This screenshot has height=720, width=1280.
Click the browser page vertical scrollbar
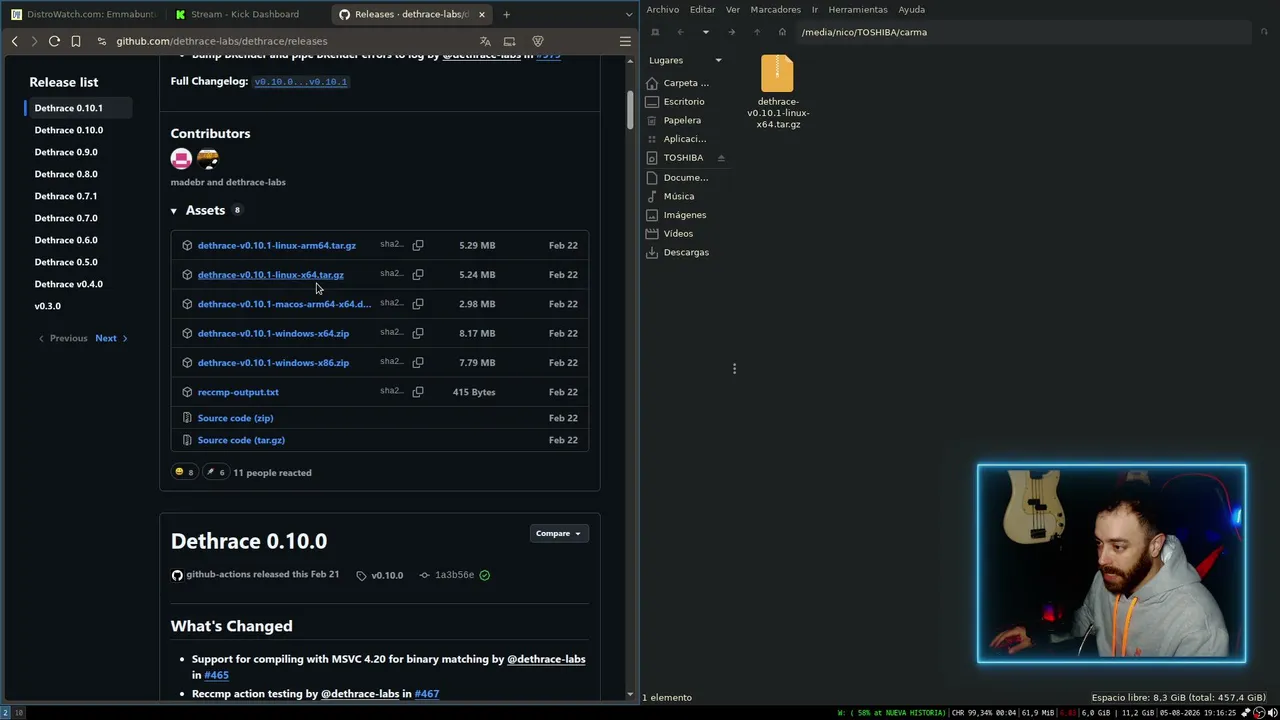point(630,110)
